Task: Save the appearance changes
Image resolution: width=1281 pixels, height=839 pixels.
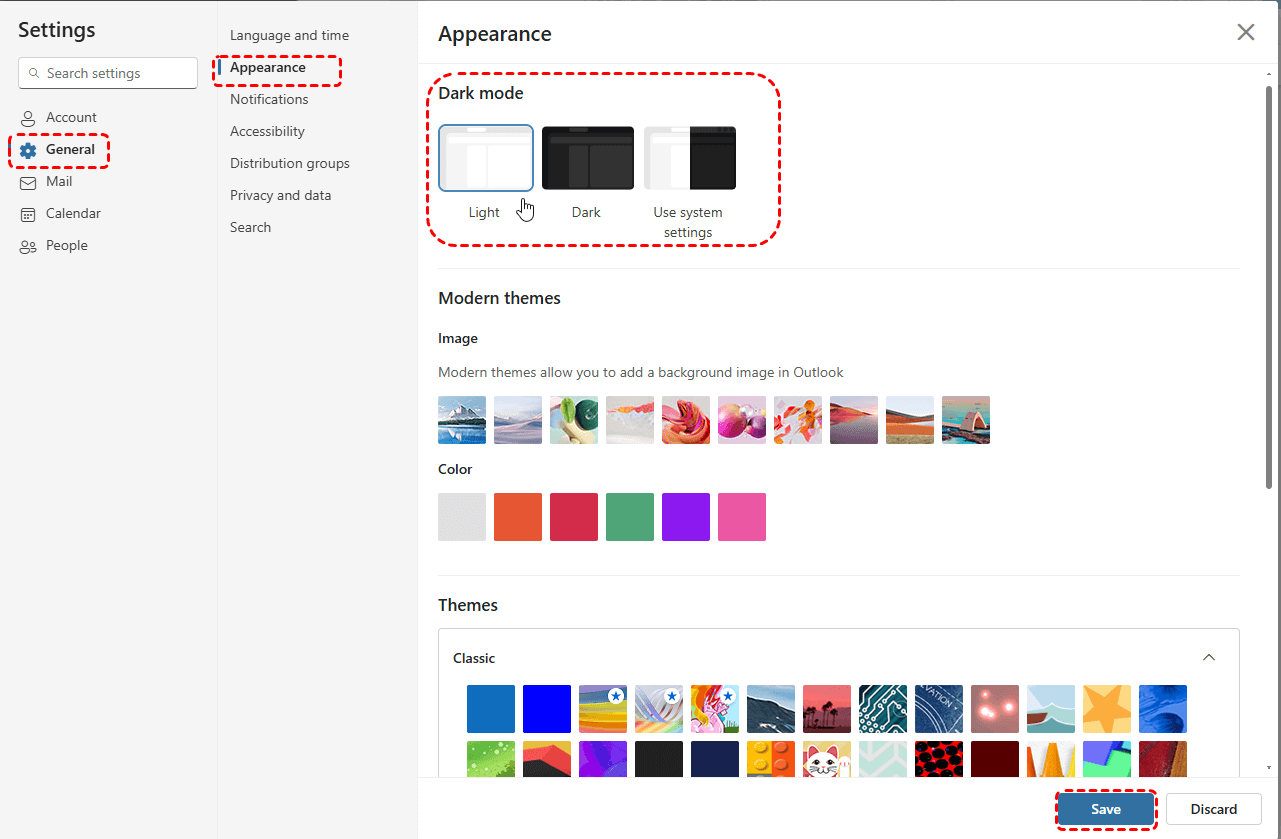Action: click(1105, 809)
